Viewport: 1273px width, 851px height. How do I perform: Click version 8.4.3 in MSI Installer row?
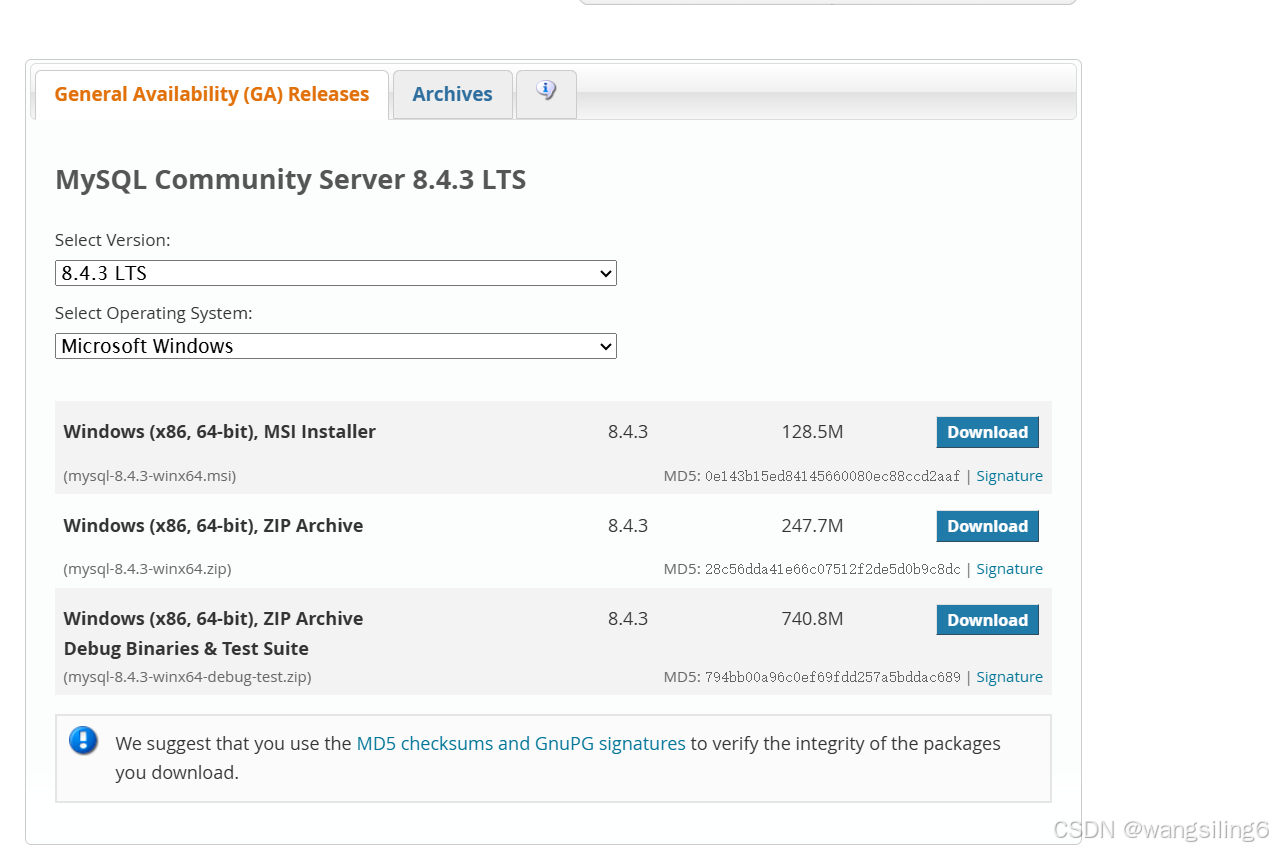(x=628, y=432)
